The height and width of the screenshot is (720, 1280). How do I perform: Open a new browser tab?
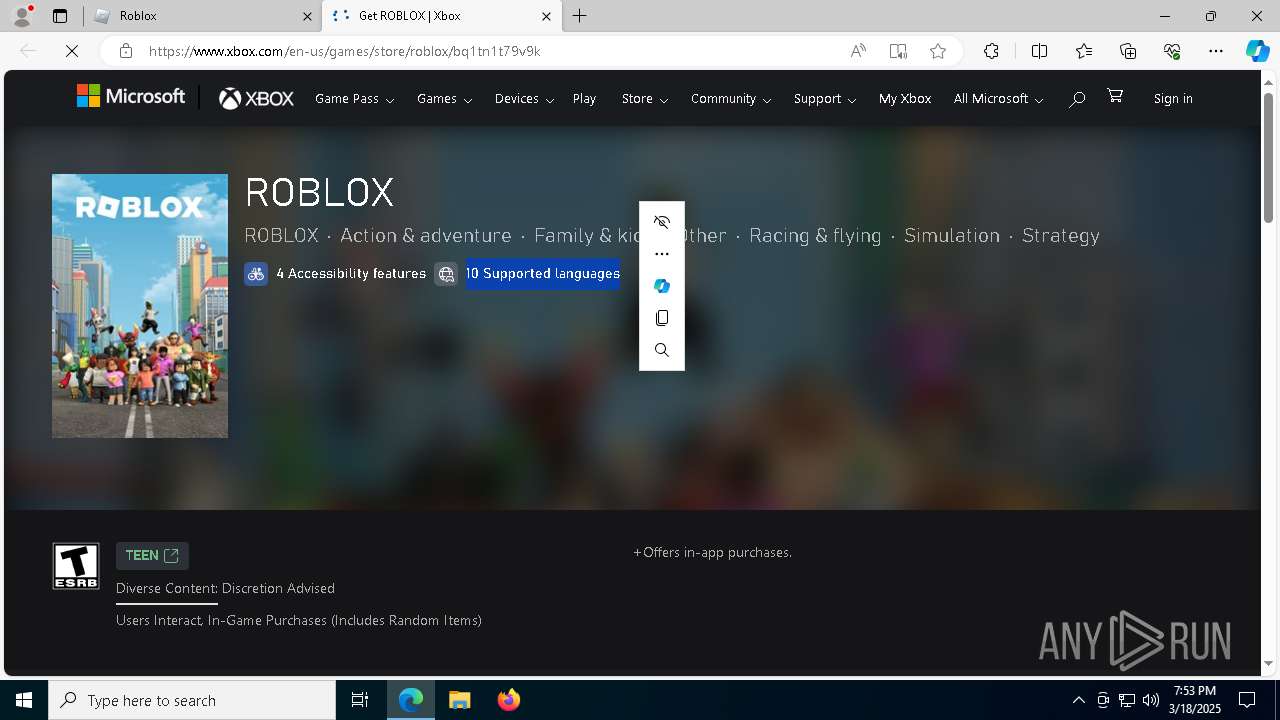coord(580,16)
